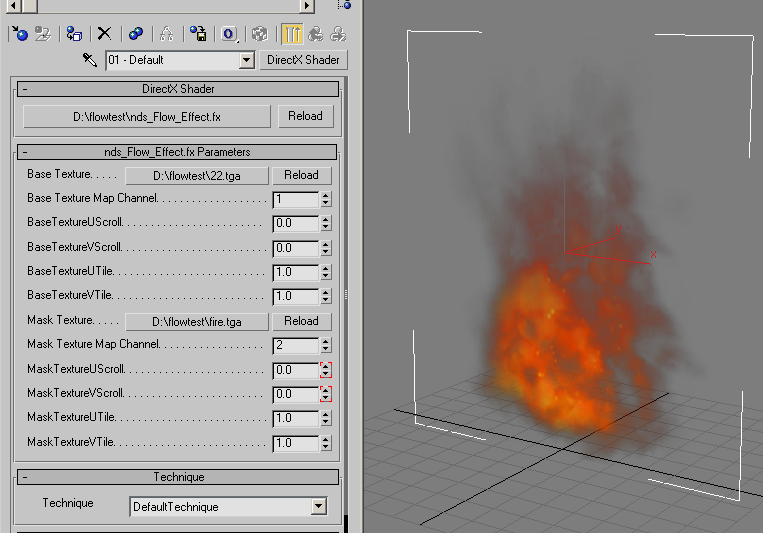
Task: Click the sample slots scrollbar right arrow
Action: 307,5
